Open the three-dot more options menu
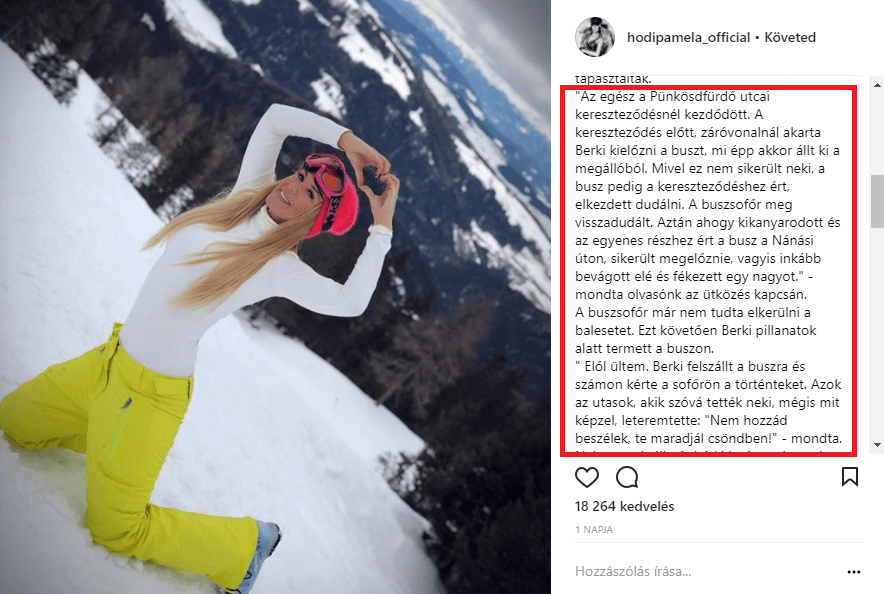Viewport: 884px width, 594px height. (x=854, y=572)
